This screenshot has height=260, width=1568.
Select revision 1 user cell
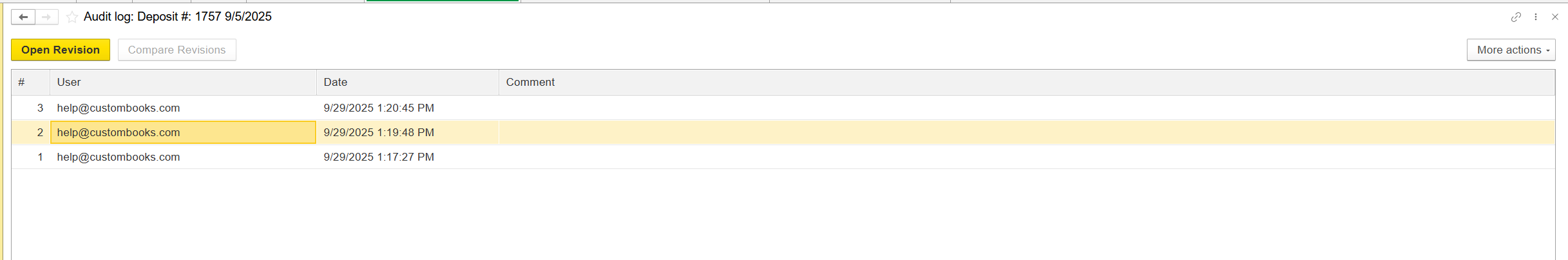tap(119, 157)
